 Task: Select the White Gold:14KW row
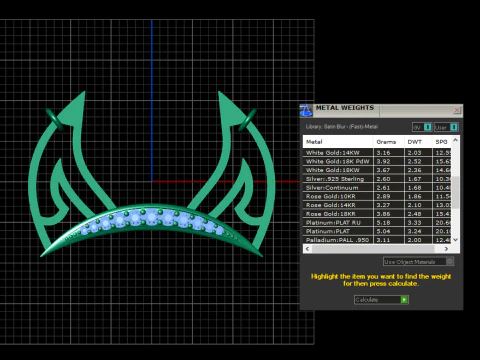pos(377,153)
